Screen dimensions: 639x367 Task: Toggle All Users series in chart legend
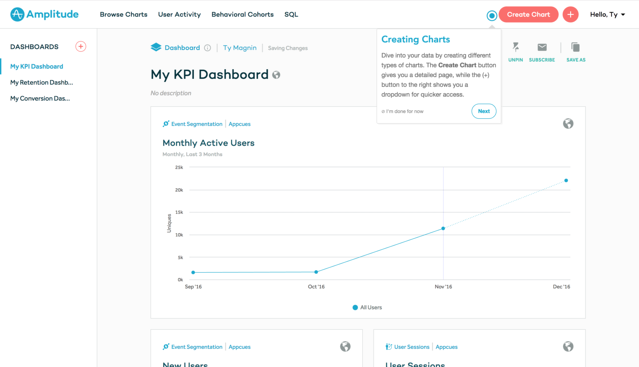367,308
